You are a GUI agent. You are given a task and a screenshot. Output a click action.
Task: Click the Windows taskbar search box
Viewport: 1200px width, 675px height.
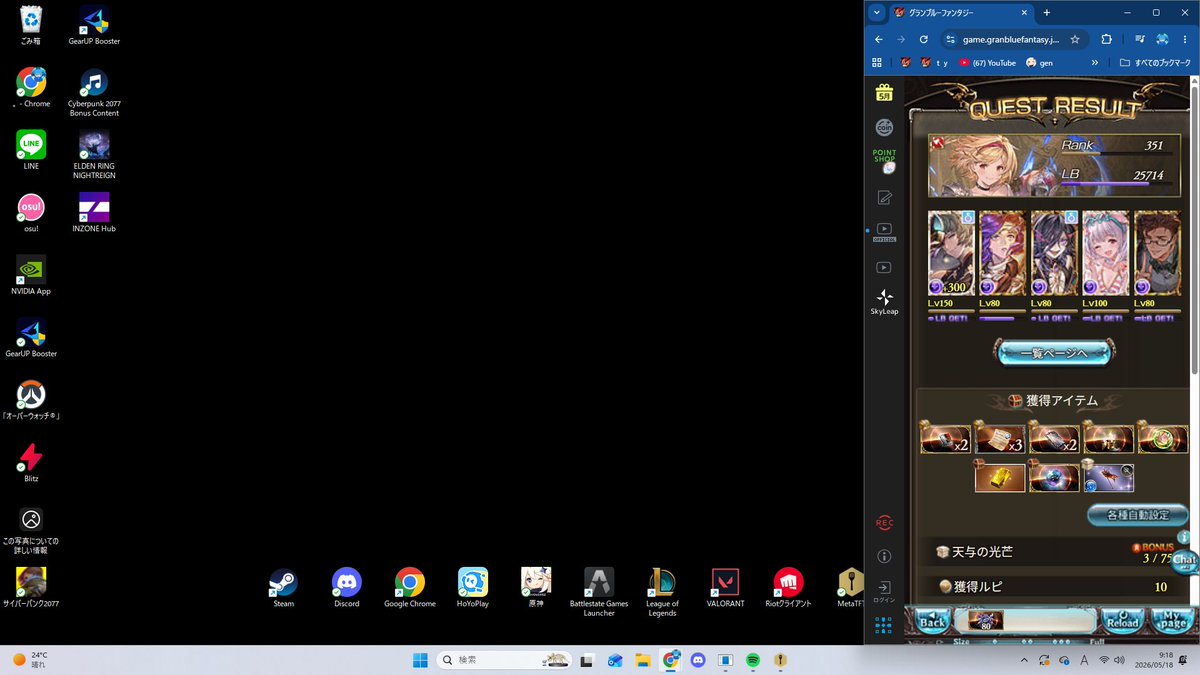[x=503, y=660]
